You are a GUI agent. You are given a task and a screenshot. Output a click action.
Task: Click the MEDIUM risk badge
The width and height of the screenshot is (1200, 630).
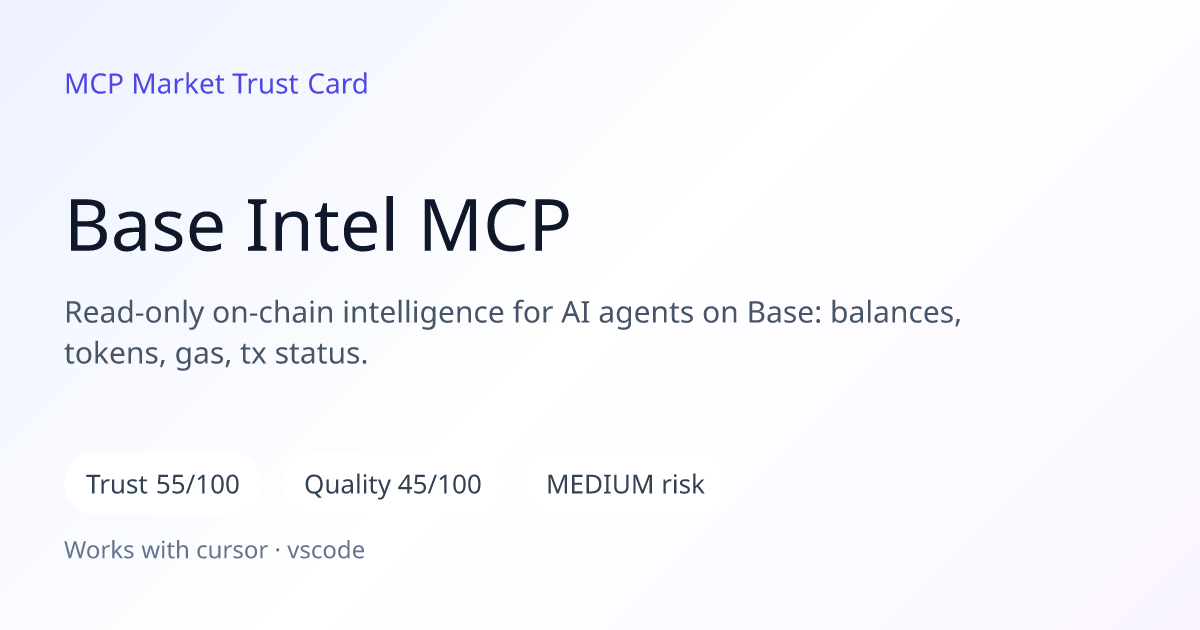[x=625, y=485]
